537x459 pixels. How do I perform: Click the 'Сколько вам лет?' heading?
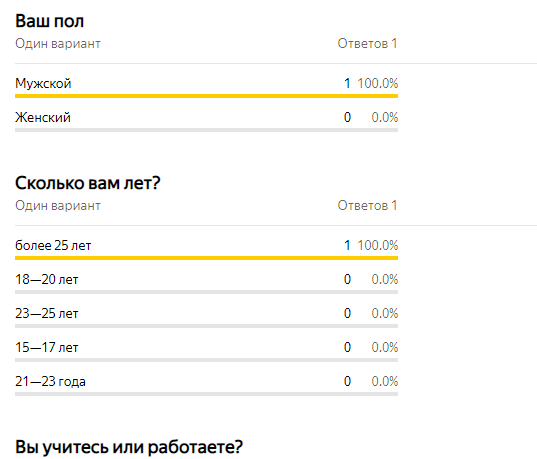(88, 183)
